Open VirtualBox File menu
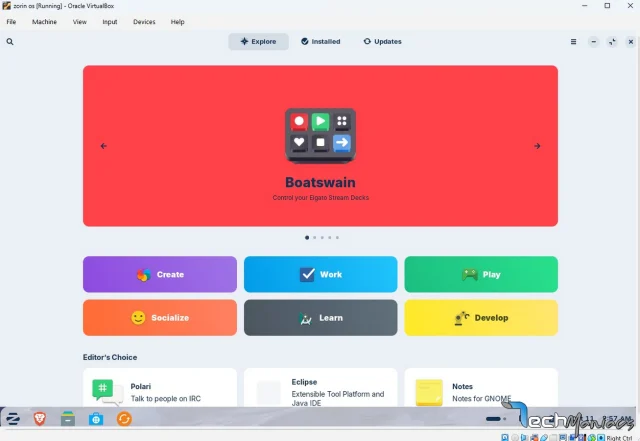The width and height of the screenshot is (640, 441). coord(11,22)
